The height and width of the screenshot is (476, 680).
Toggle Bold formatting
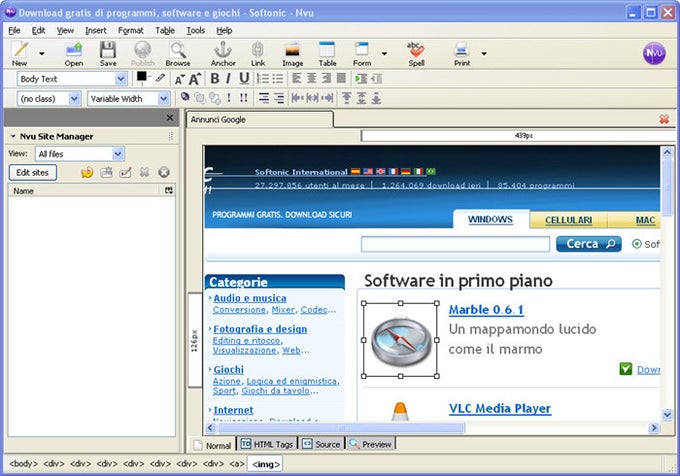[x=214, y=78]
